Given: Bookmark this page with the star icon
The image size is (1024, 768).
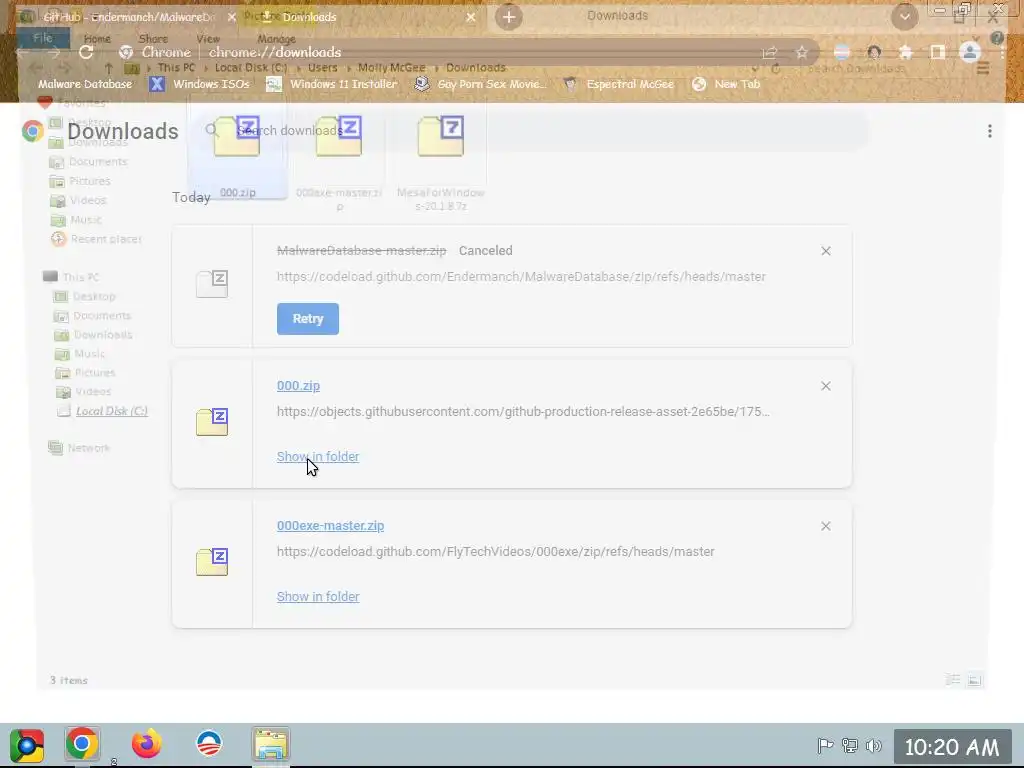Looking at the screenshot, I should (x=801, y=52).
